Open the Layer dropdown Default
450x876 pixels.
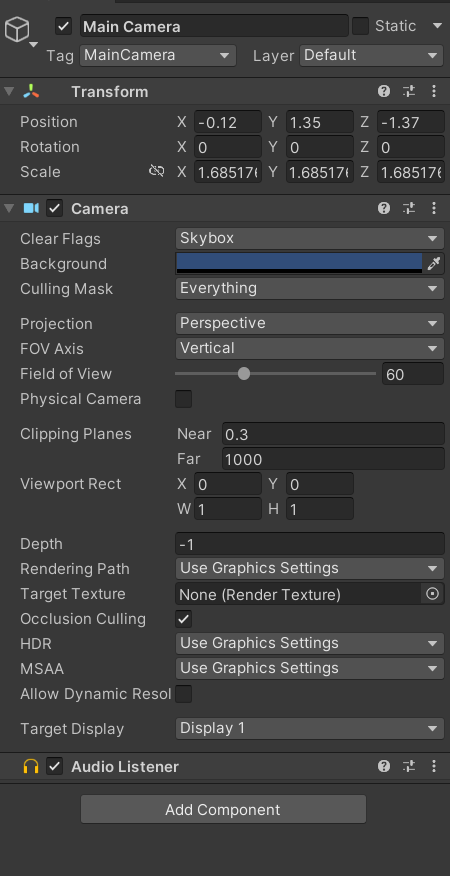click(371, 55)
